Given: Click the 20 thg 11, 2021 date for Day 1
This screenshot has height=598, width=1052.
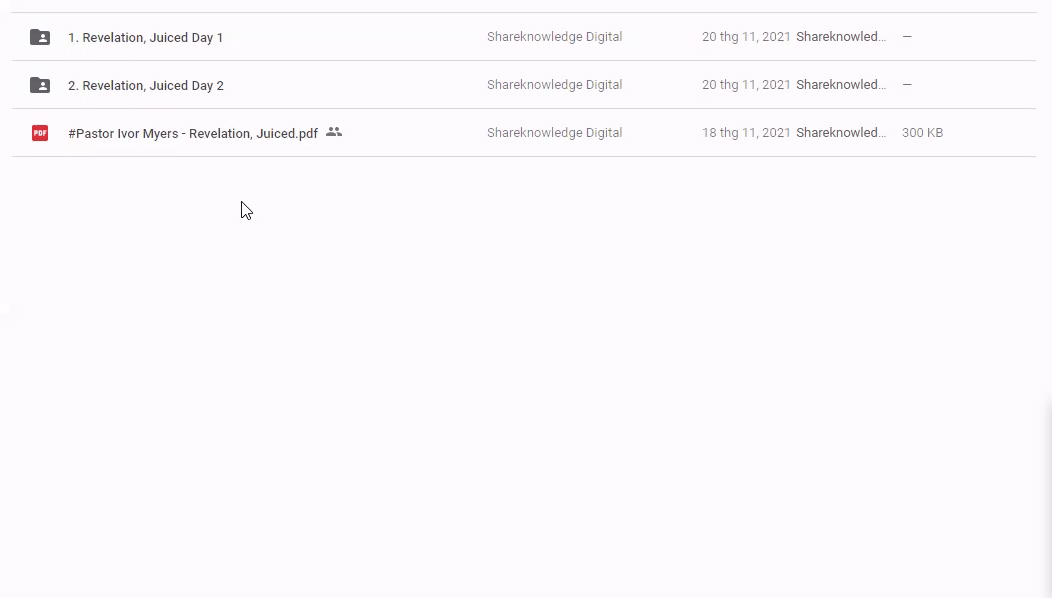Looking at the screenshot, I should coord(745,37).
